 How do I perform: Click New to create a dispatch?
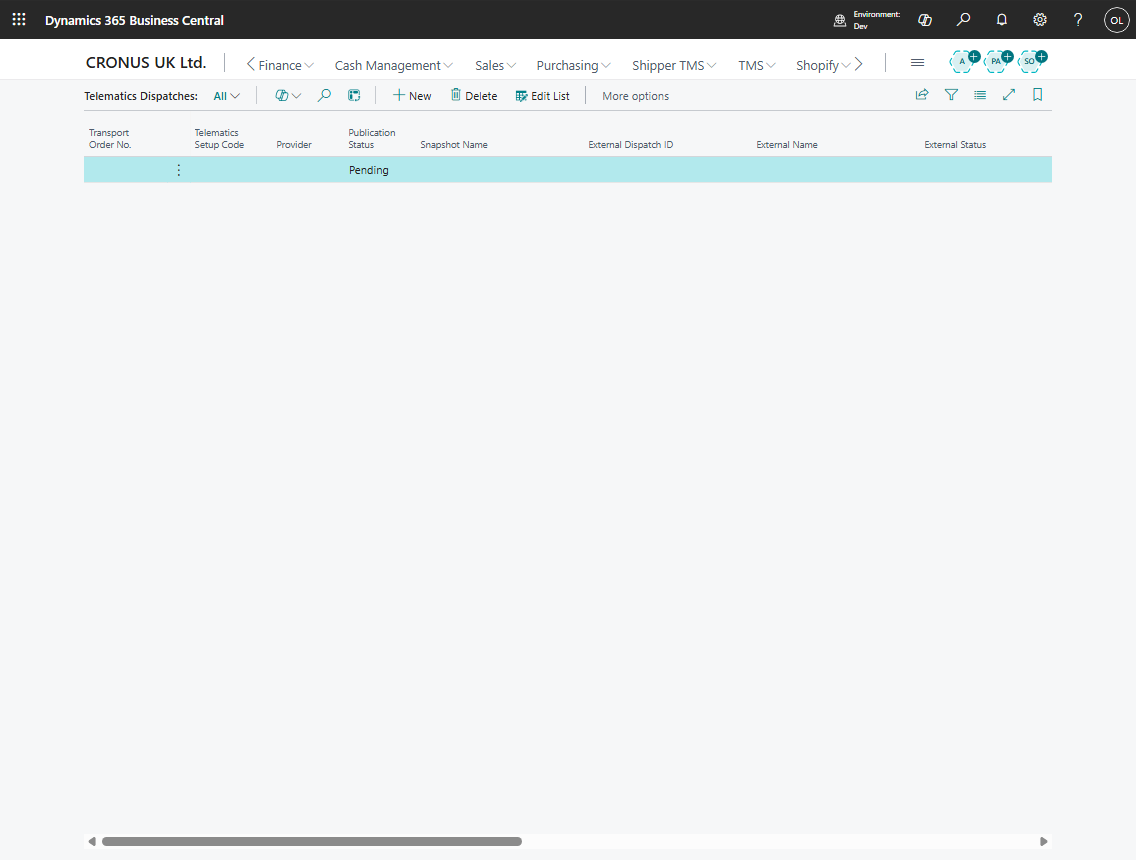[x=412, y=96]
